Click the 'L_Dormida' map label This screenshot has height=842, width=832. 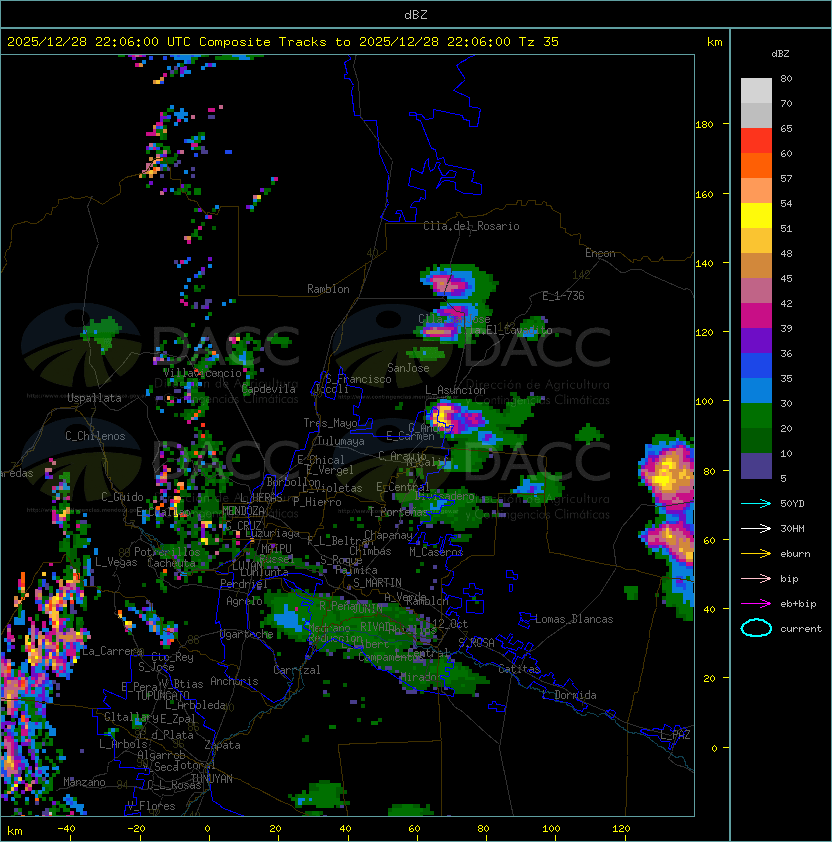[569, 695]
